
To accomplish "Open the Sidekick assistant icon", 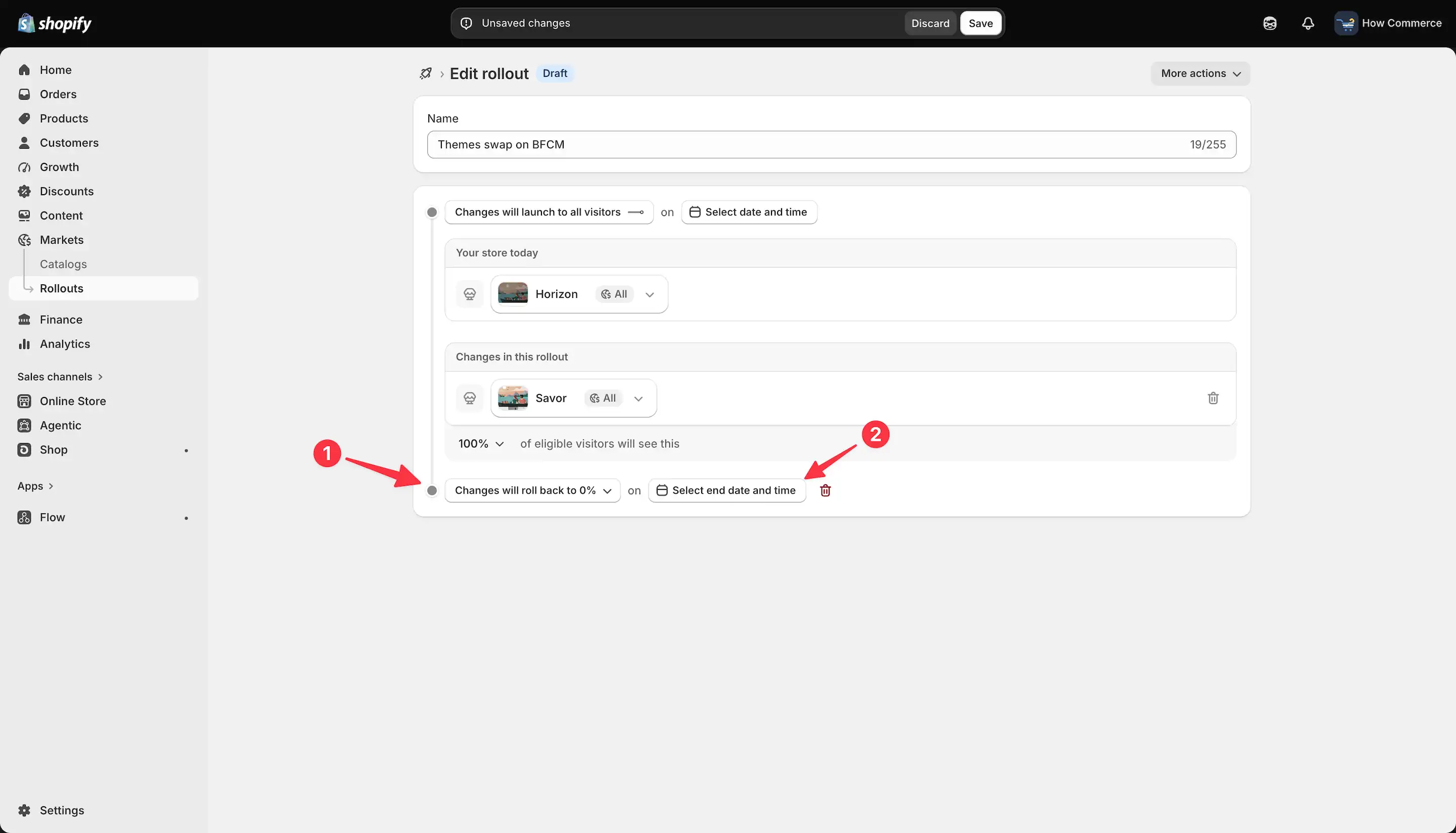I will coord(1269,23).
